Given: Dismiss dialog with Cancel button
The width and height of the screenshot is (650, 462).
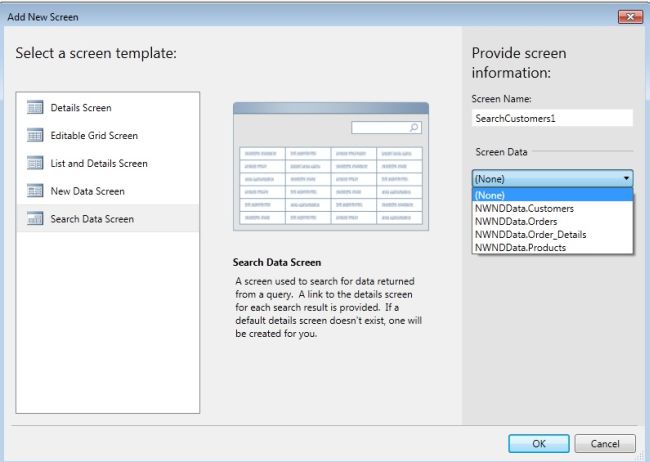Looking at the screenshot, I should (x=605, y=443).
